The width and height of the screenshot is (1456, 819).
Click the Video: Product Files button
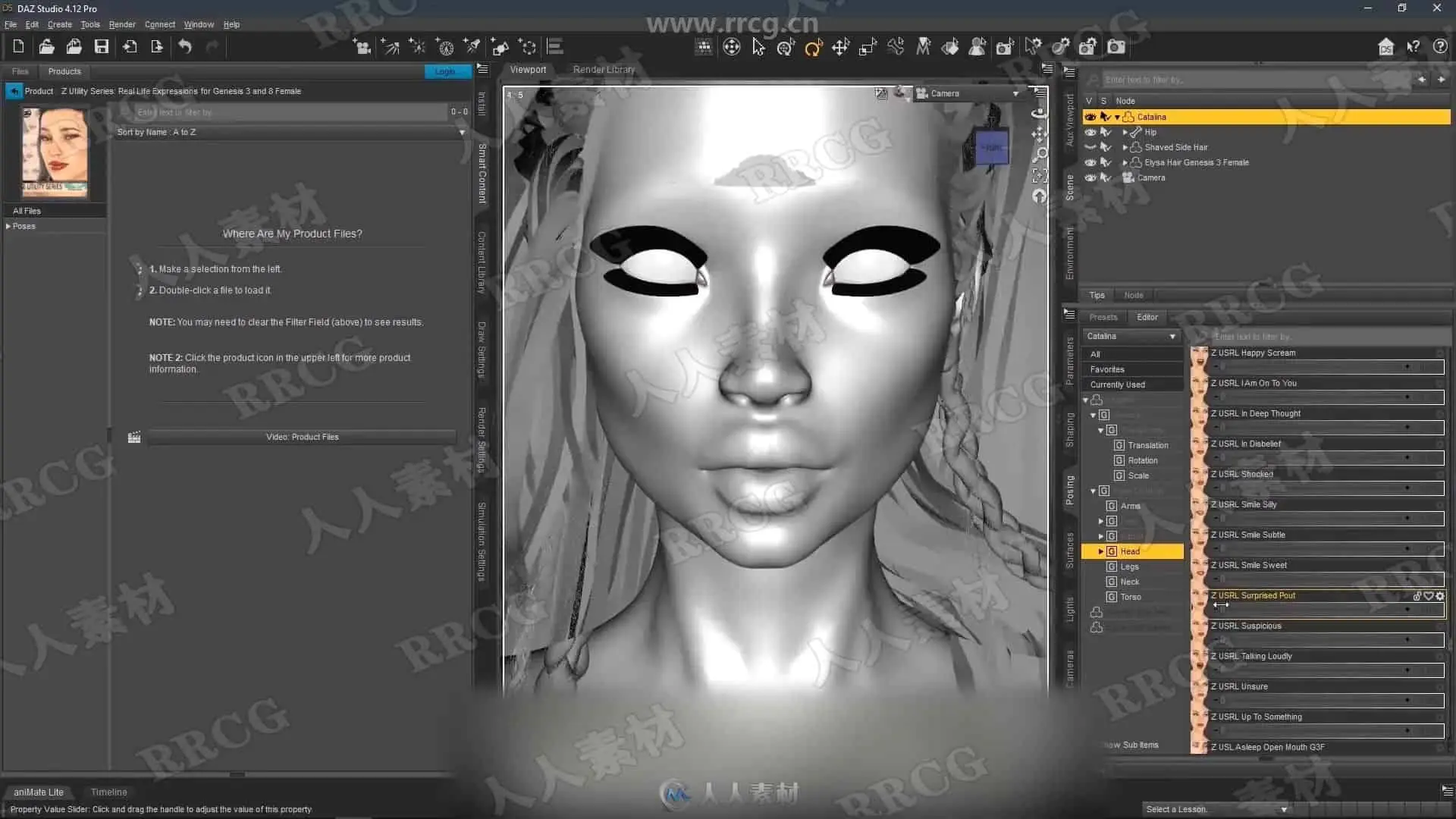302,437
